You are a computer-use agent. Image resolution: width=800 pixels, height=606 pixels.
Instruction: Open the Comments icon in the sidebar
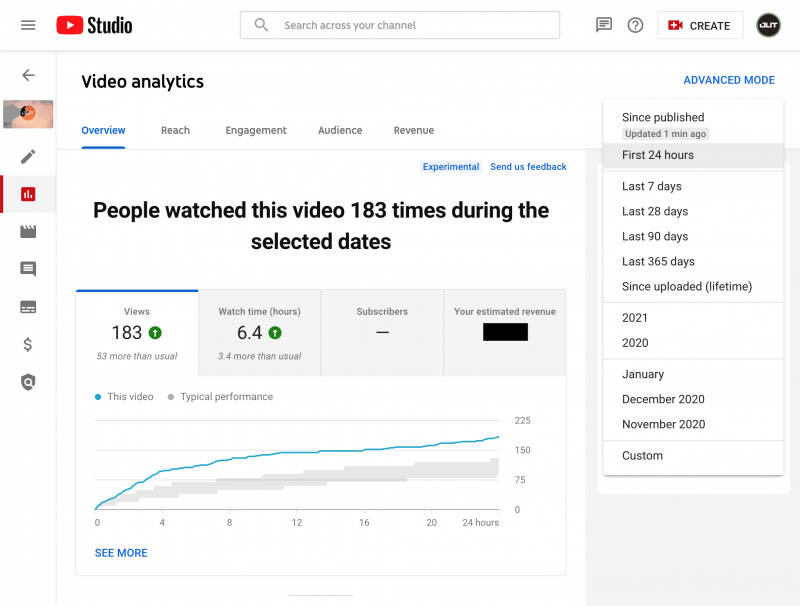click(x=28, y=269)
